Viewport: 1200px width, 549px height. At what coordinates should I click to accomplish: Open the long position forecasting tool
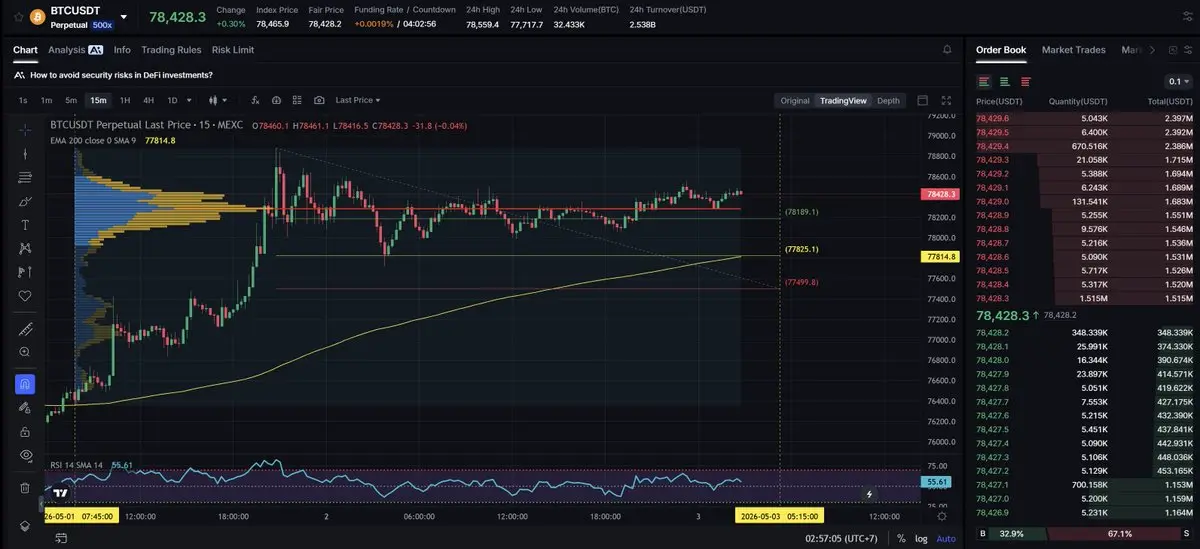(x=25, y=272)
